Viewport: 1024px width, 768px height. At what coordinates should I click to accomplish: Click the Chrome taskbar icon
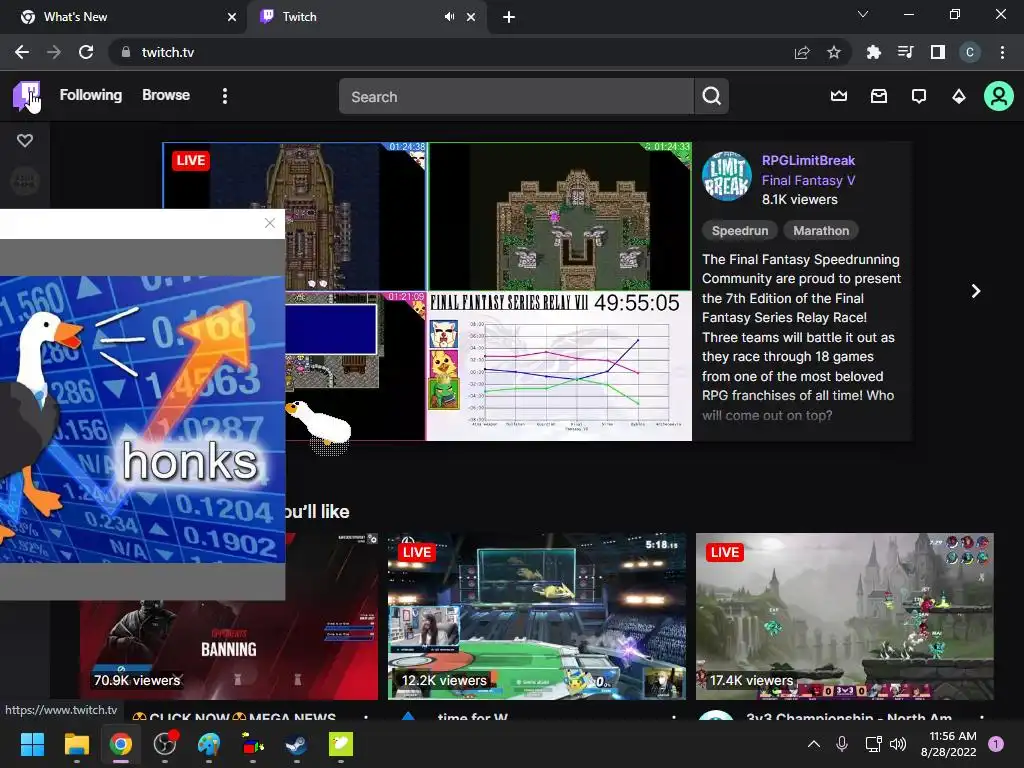coord(120,744)
